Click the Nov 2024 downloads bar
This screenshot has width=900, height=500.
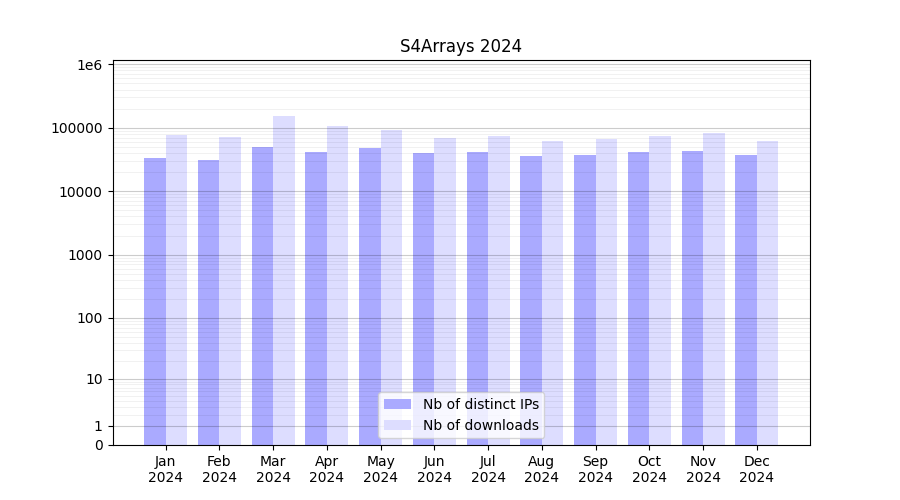coord(714,288)
